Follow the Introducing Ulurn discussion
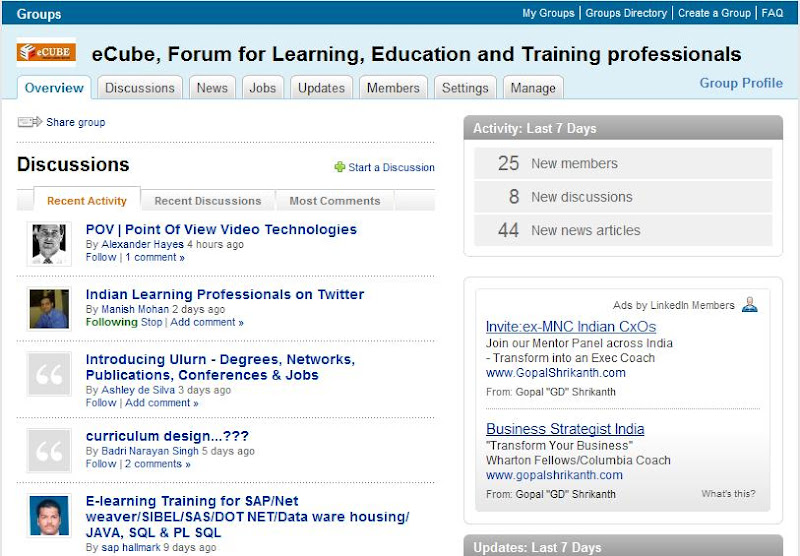This screenshot has height=556, width=800. (101, 402)
